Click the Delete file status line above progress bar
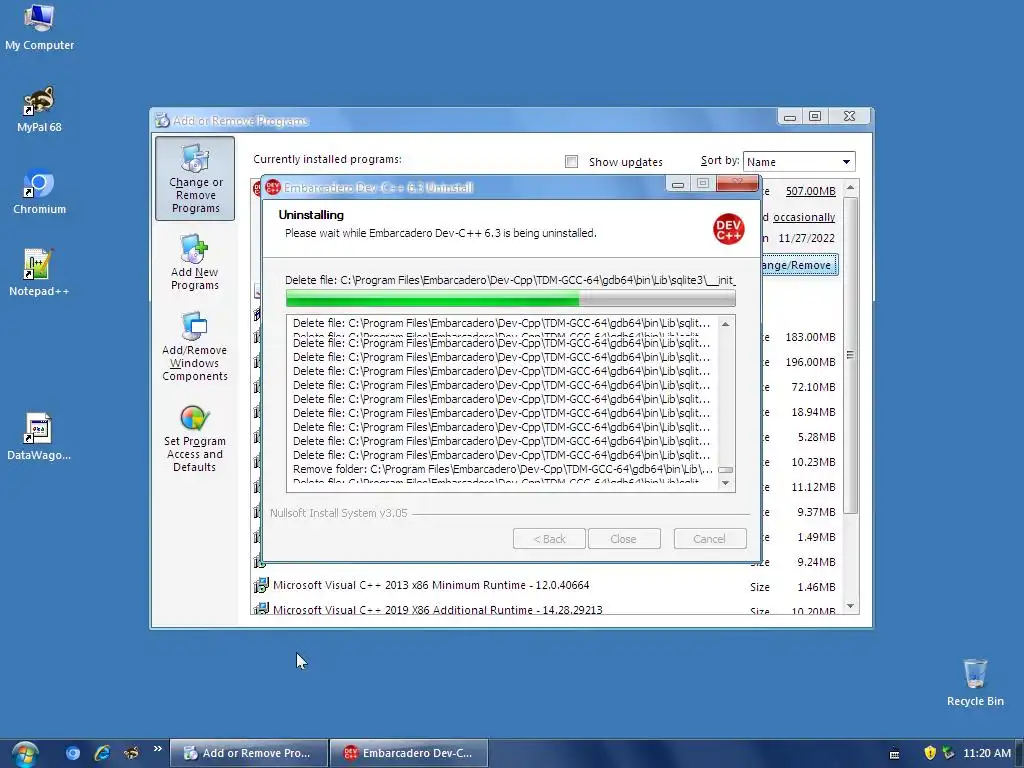Screen dimensions: 1024x768 click(510, 280)
